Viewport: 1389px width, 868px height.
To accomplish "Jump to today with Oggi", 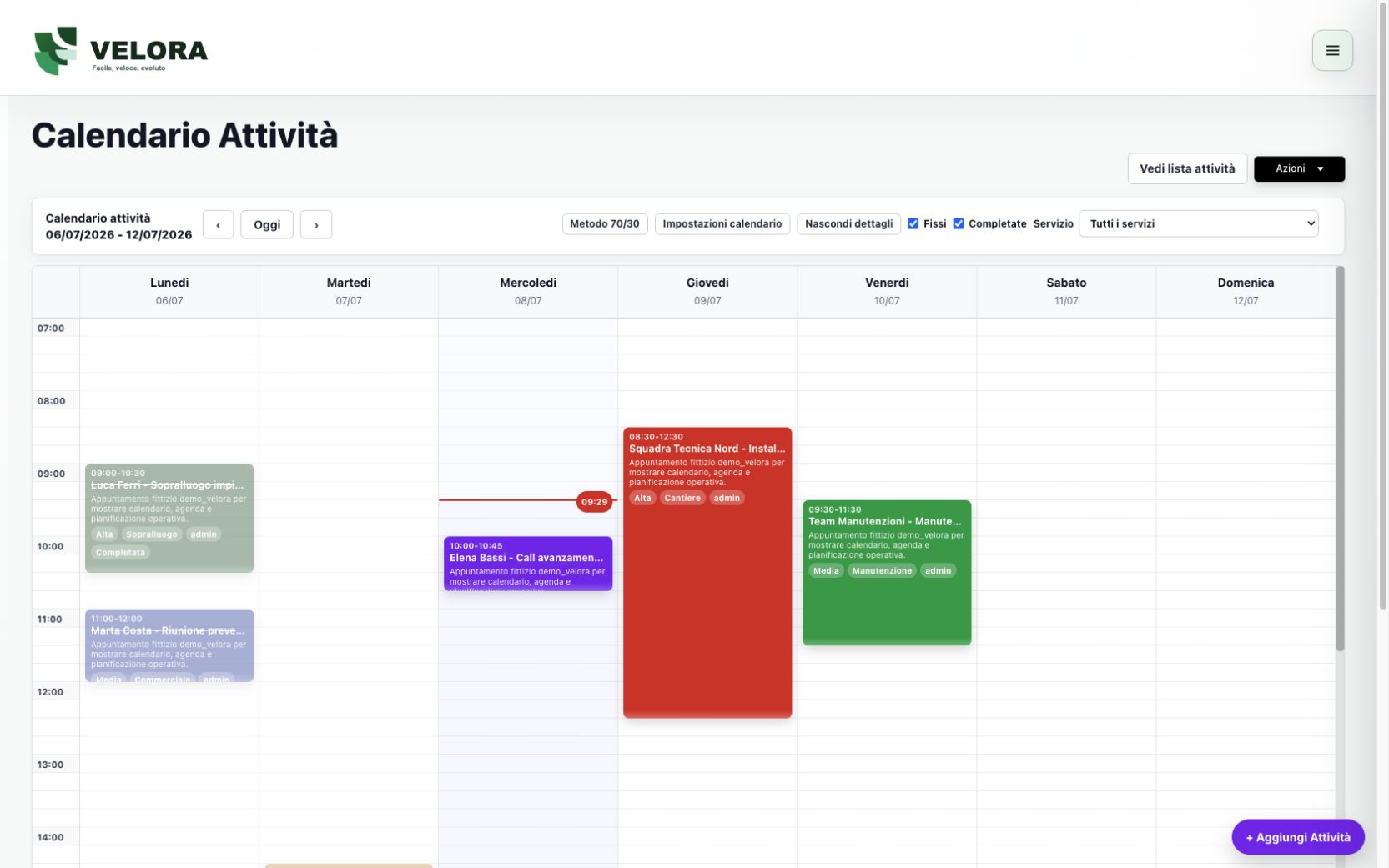I will (x=267, y=224).
